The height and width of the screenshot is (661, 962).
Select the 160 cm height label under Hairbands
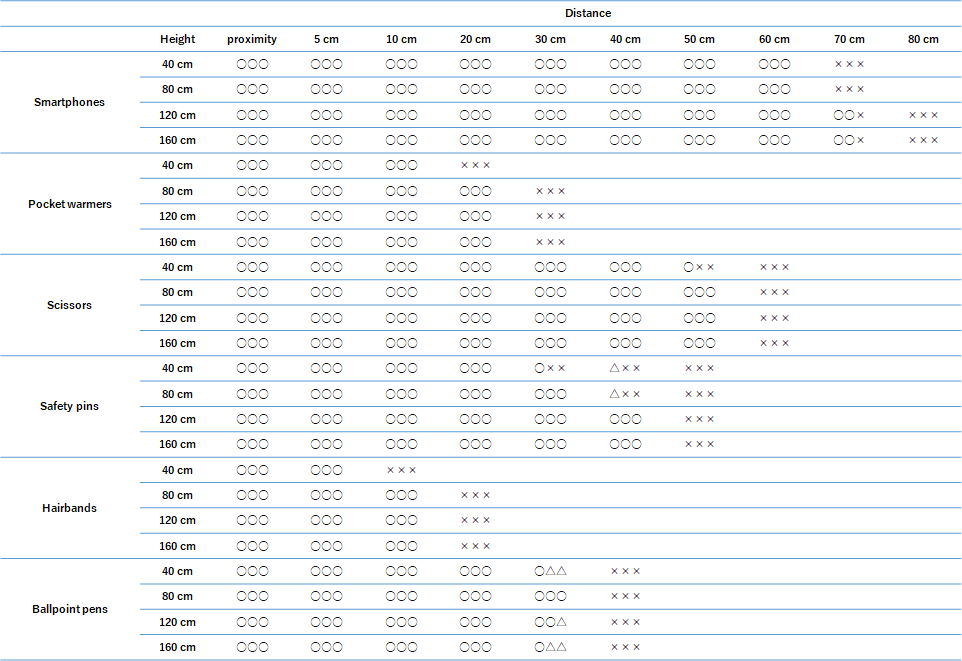point(177,546)
